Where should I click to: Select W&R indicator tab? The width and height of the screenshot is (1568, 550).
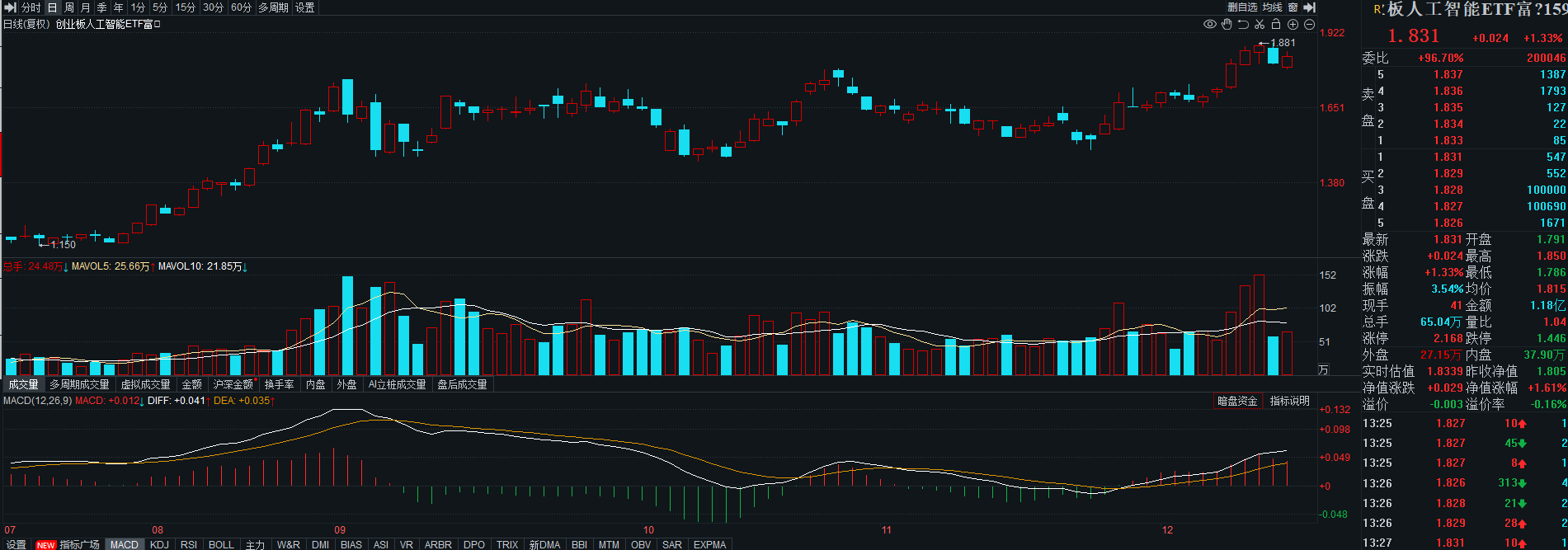(289, 545)
